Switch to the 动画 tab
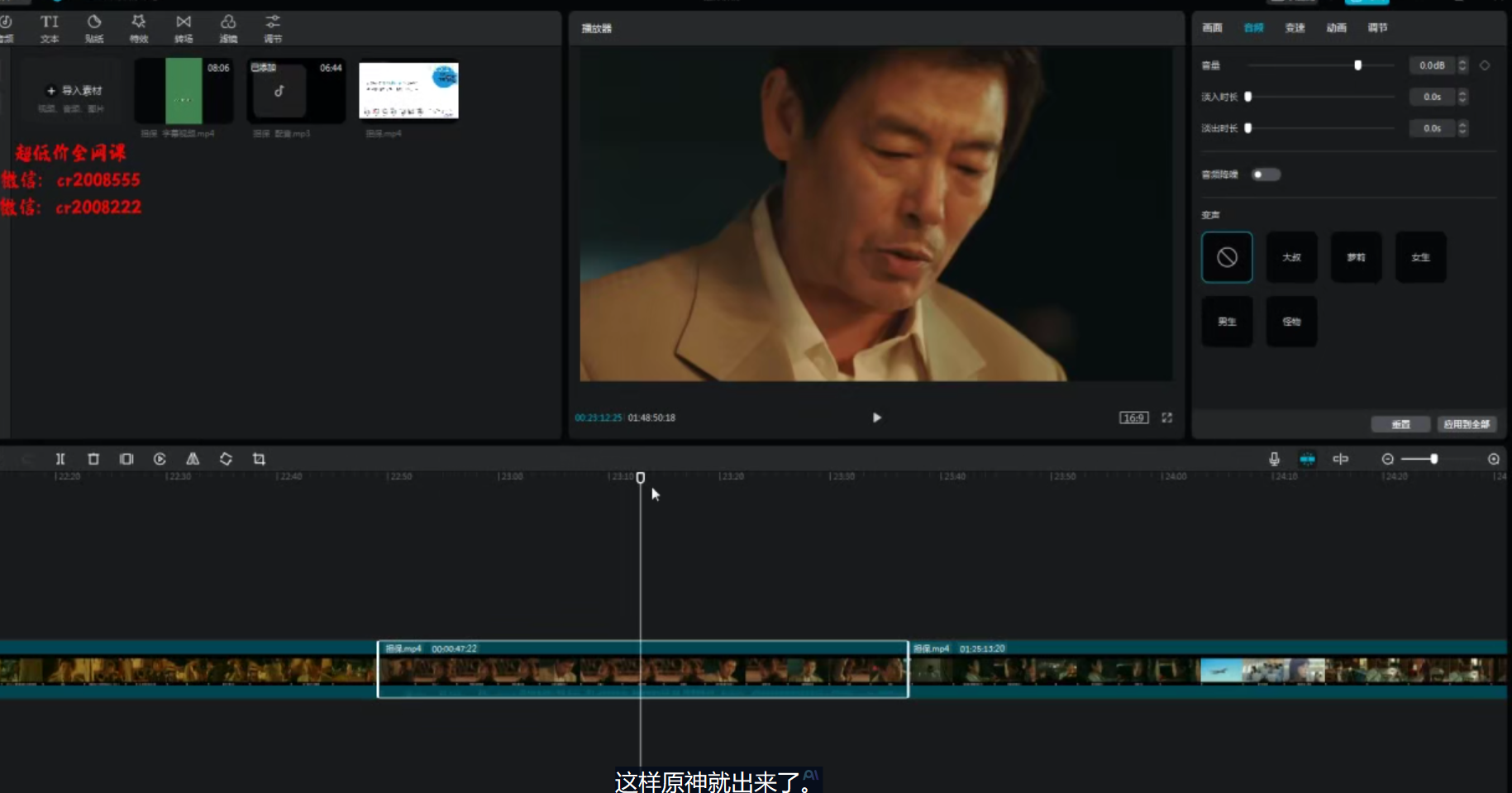Image resolution: width=1512 pixels, height=793 pixels. click(x=1337, y=27)
